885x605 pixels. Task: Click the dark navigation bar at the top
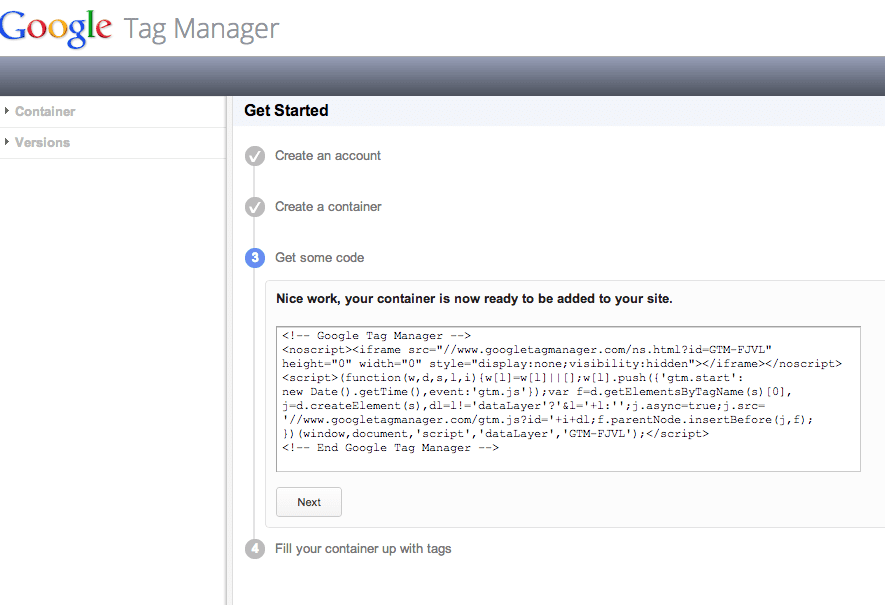click(442, 75)
